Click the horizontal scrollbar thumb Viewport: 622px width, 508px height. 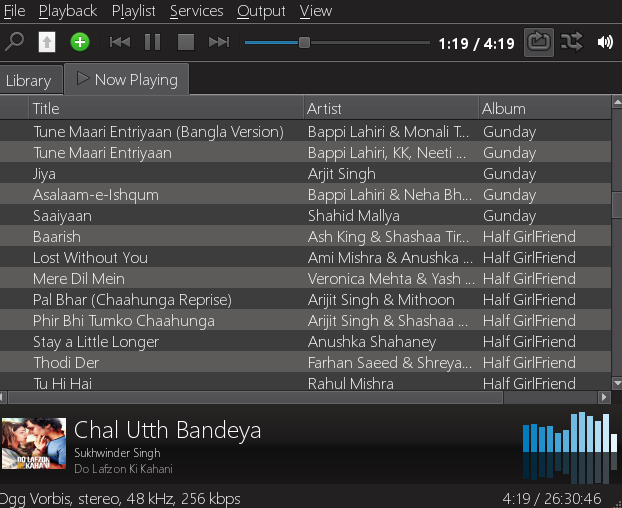(255, 397)
